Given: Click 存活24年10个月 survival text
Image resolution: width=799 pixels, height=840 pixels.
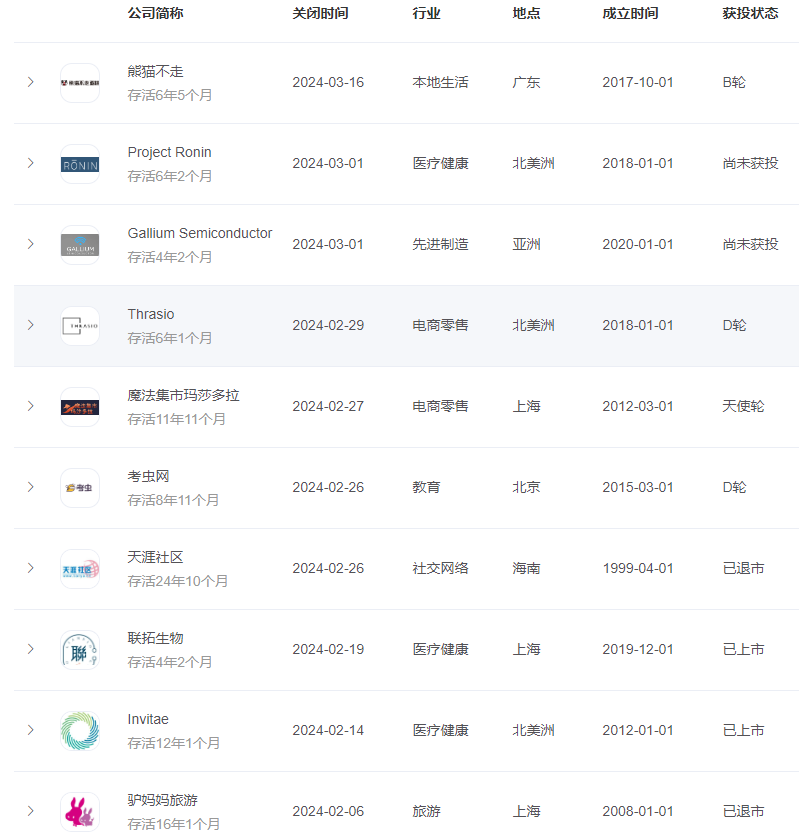Looking at the screenshot, I should [178, 581].
